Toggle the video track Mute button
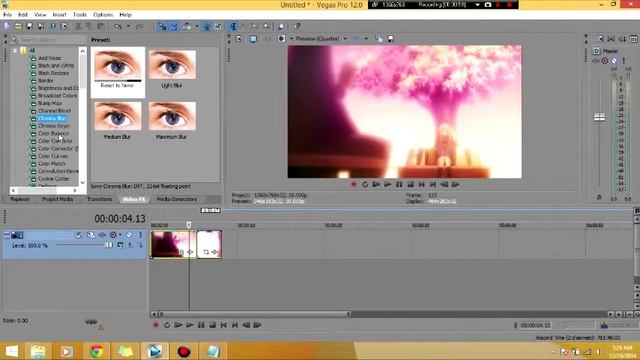 [x=129, y=235]
